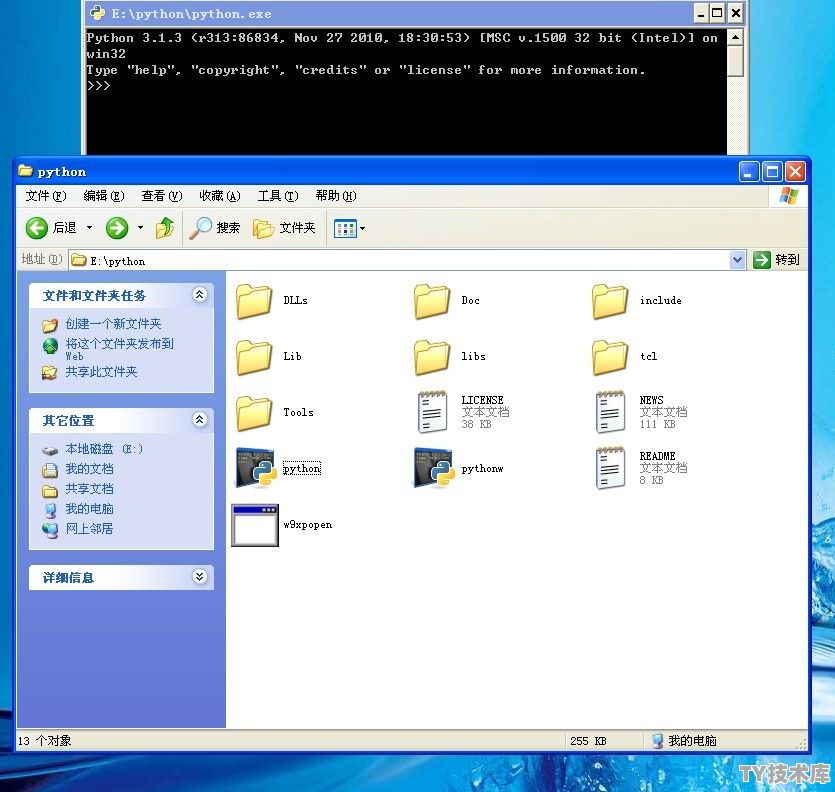
Task: Click the console vertical scrollbar thumb
Action: click(x=735, y=61)
